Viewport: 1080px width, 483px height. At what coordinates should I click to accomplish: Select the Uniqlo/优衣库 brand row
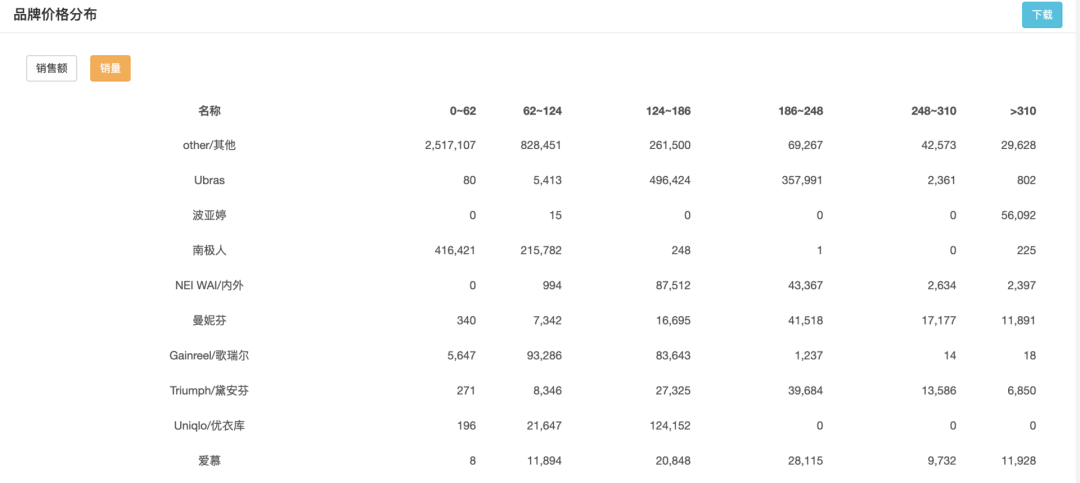[x=209, y=425]
